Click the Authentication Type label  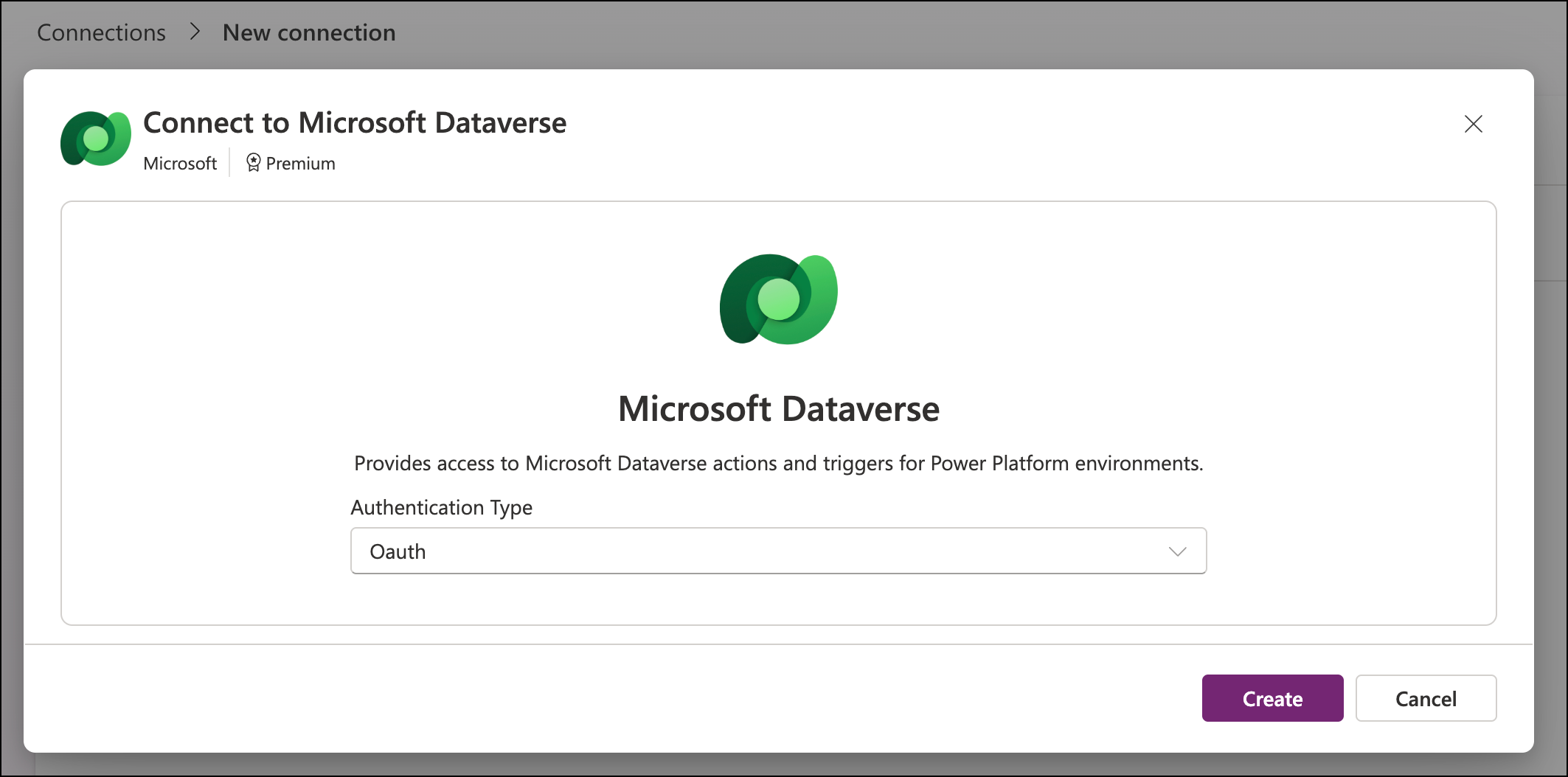[x=441, y=507]
